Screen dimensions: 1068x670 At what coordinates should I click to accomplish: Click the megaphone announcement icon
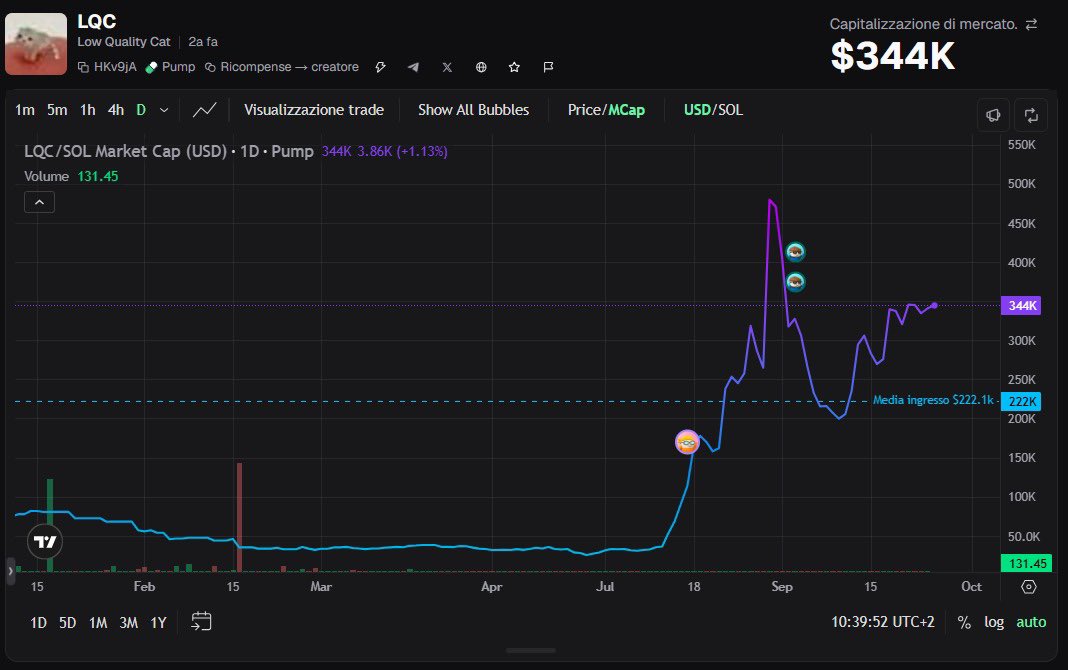pyautogui.click(x=993, y=115)
